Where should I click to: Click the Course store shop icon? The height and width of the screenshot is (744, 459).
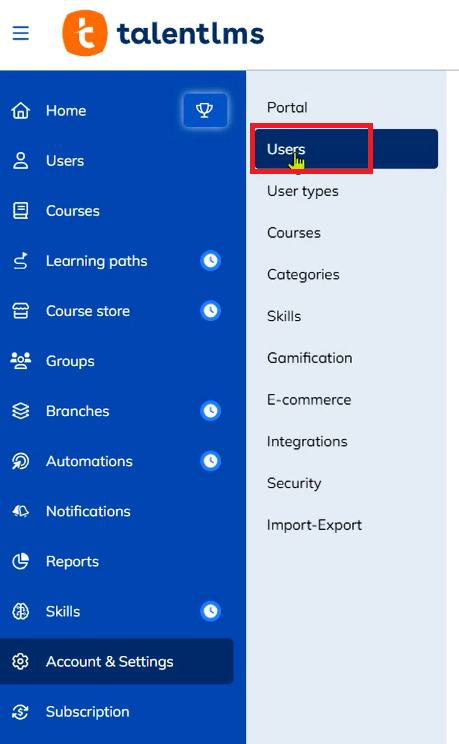pos(20,311)
